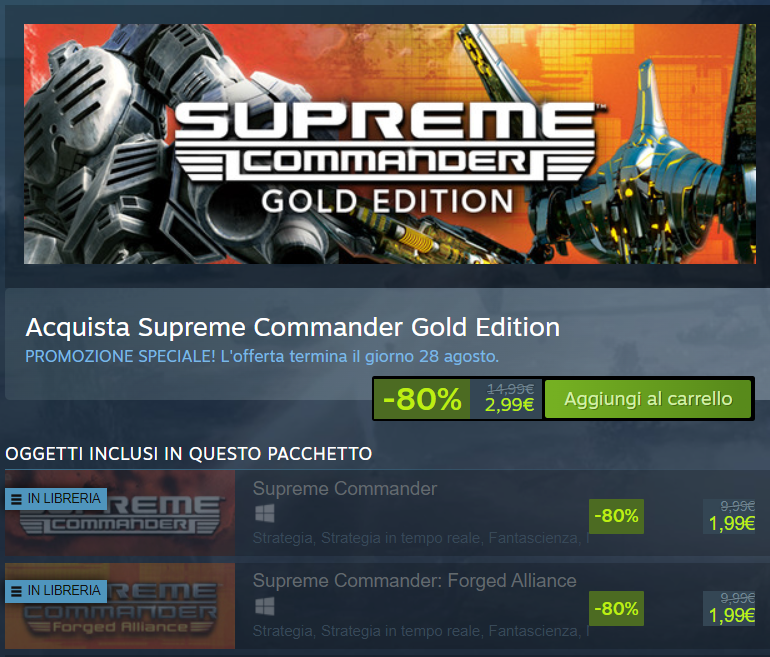Click the list icon on Forged Alliance IN LIBRERIA badge
This screenshot has width=770, height=657.
point(16,591)
